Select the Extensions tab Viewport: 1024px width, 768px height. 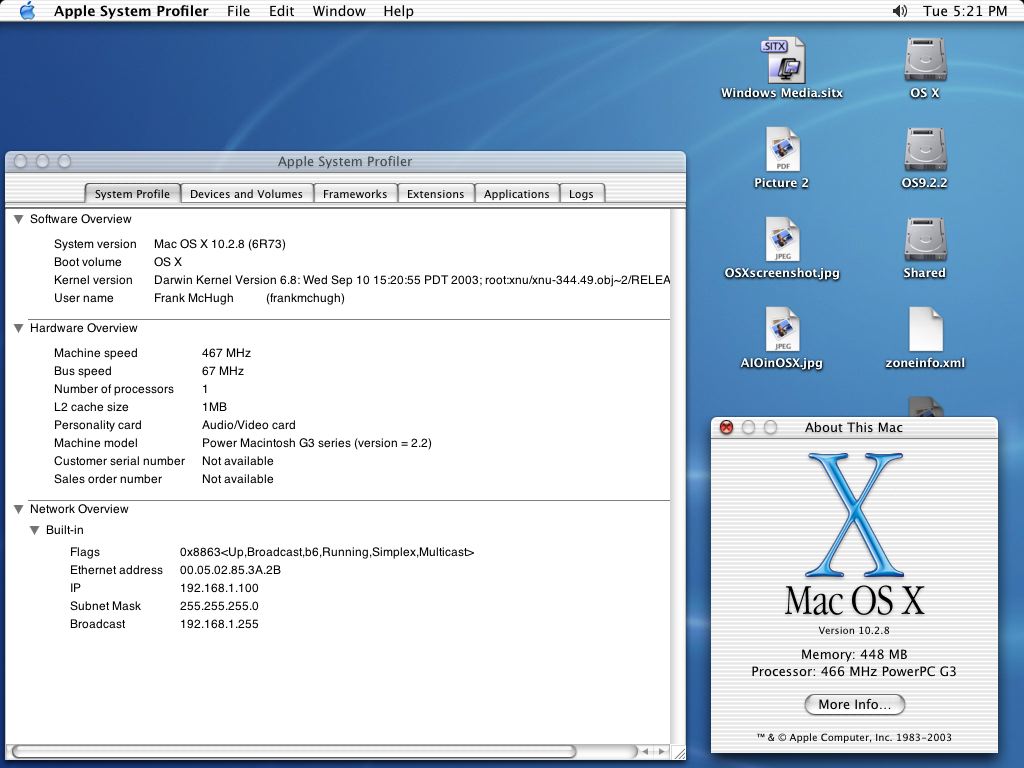click(x=436, y=193)
